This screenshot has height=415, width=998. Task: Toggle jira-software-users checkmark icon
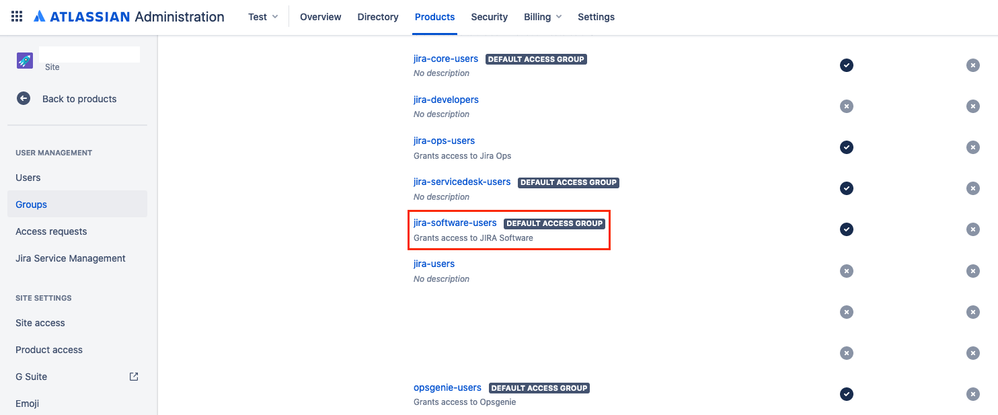[846, 229]
